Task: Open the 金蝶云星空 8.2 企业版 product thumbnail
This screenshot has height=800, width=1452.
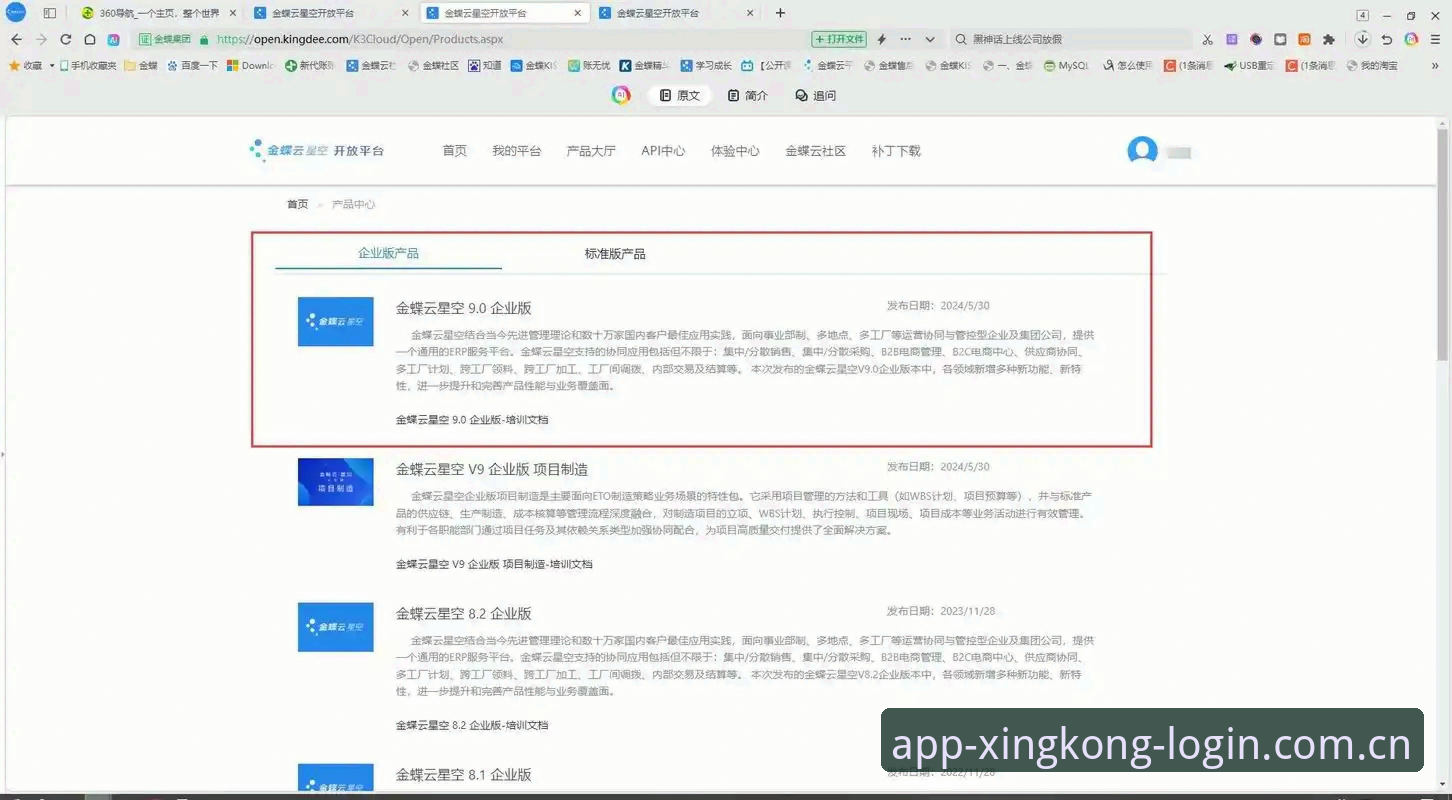Action: [x=336, y=627]
